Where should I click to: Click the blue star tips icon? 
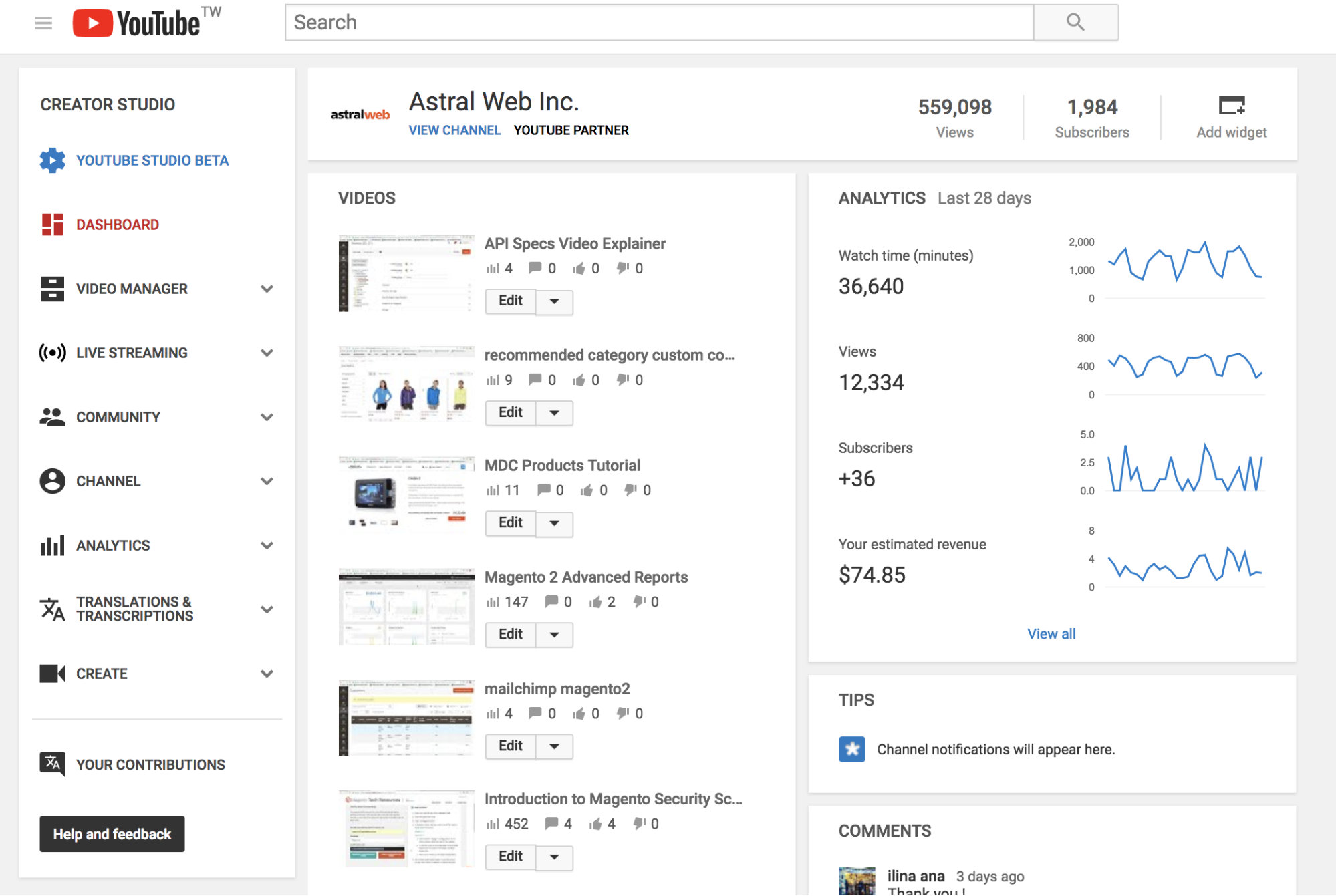click(x=852, y=749)
